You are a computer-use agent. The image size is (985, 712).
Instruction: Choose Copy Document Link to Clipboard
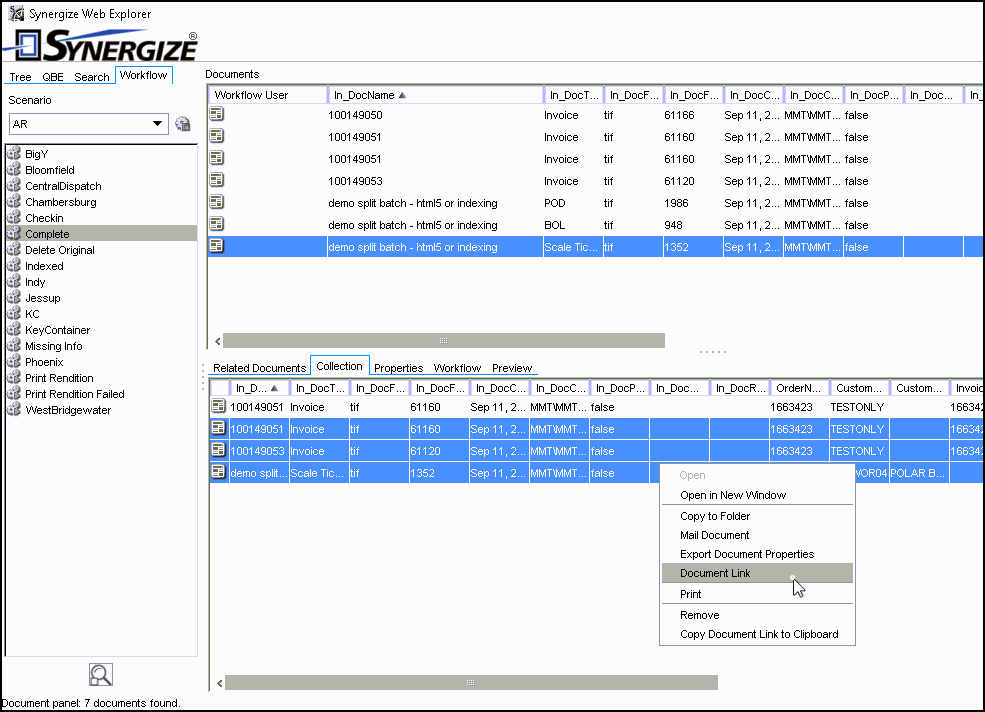point(758,634)
